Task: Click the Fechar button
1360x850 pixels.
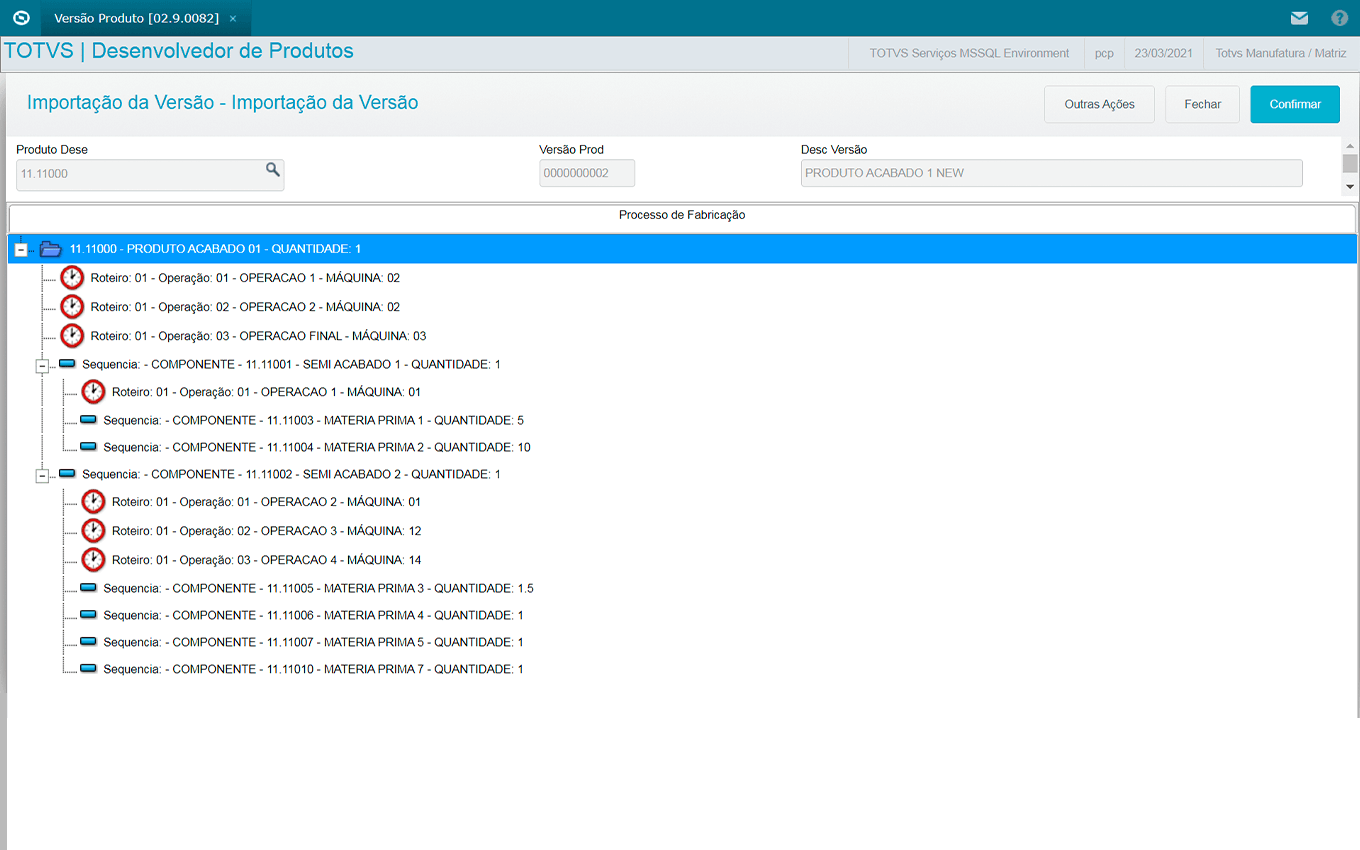Action: [1202, 104]
